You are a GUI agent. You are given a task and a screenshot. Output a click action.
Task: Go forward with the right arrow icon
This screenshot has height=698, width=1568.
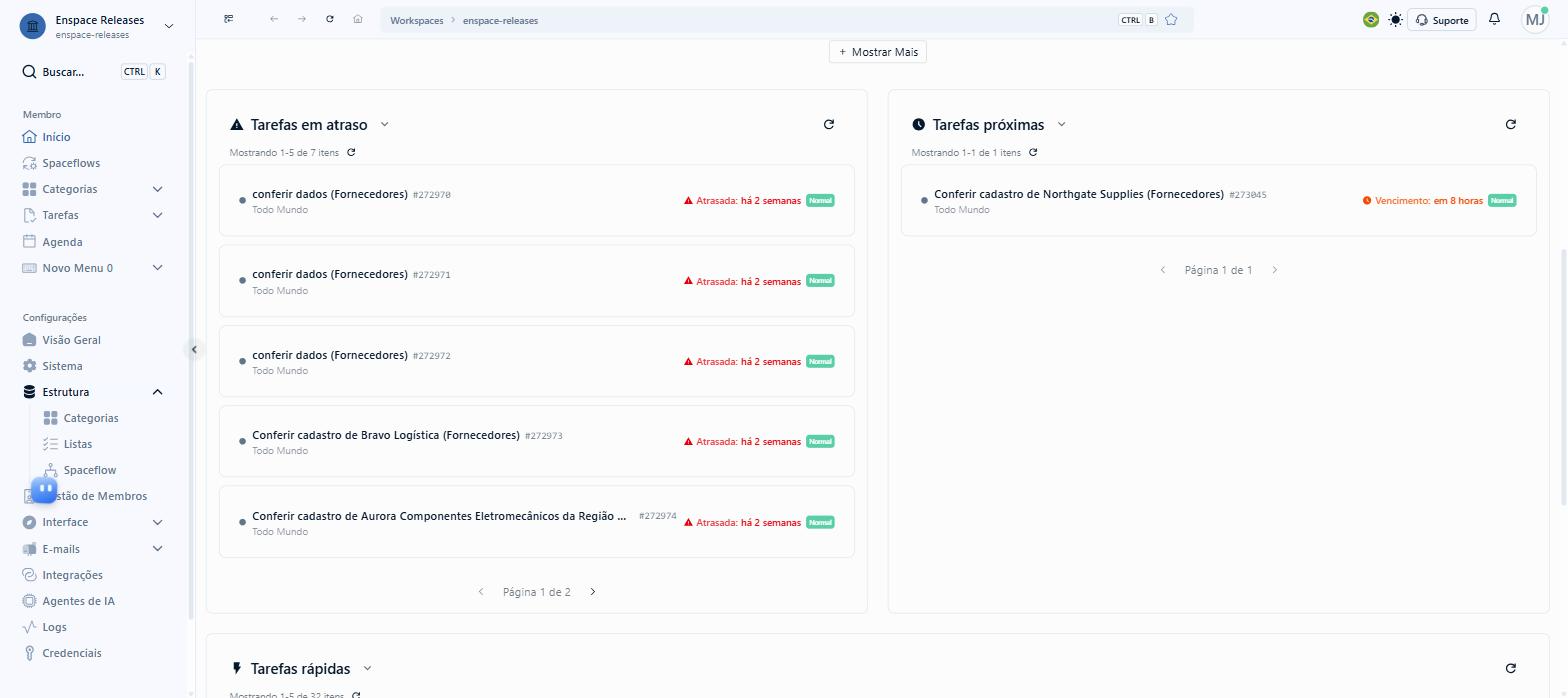(302, 19)
